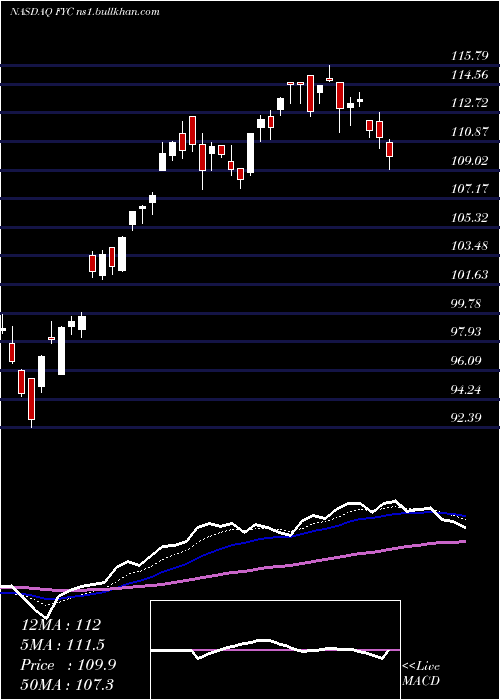Click the 92.39 price level label
This screenshot has height=700, width=500.
pyautogui.click(x=467, y=418)
